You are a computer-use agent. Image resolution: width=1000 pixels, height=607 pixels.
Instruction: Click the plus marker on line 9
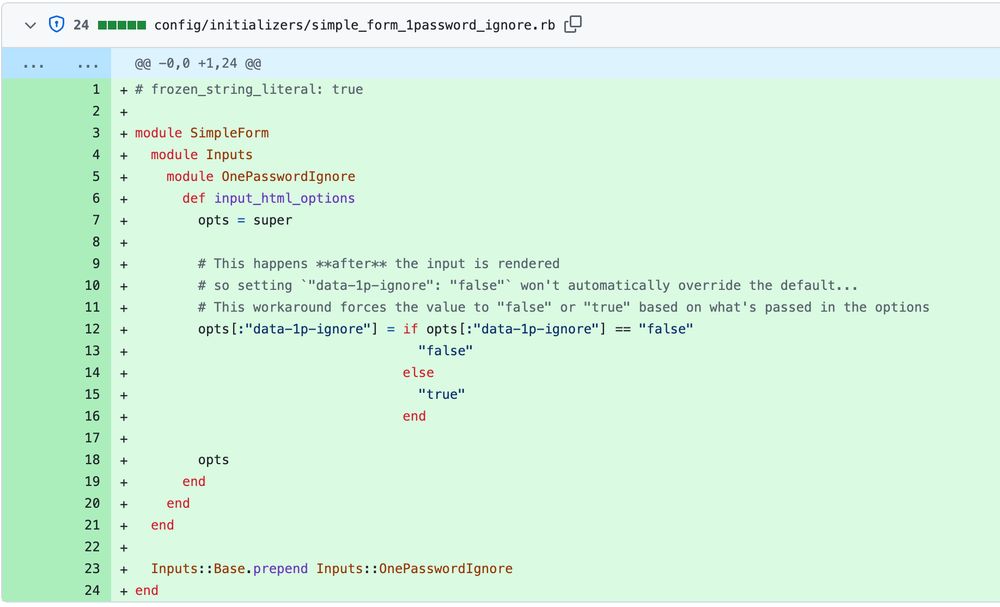click(x=124, y=265)
